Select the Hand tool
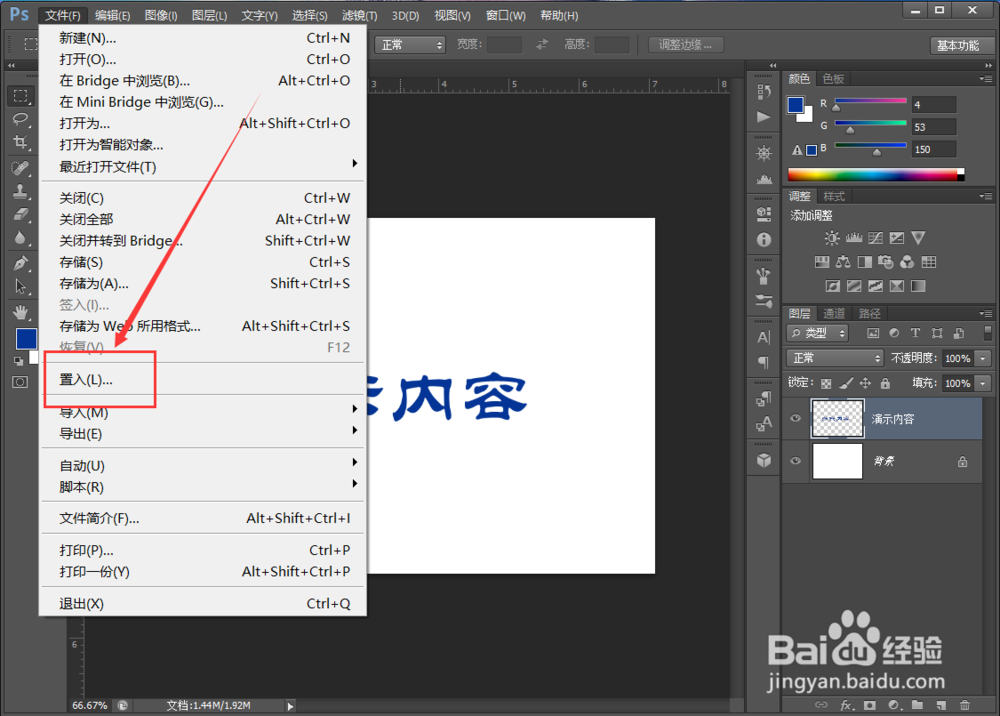 pos(20,312)
